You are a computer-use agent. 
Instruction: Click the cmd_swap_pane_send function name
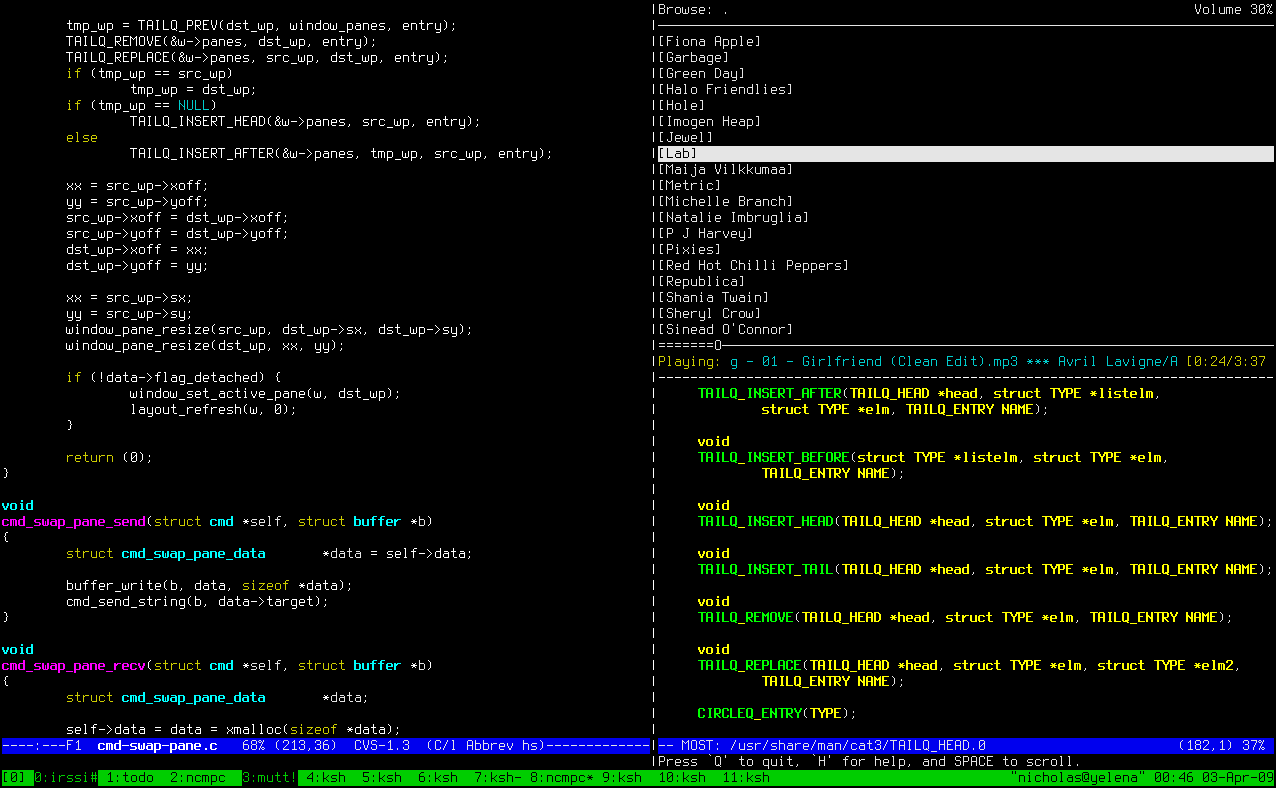[73, 521]
